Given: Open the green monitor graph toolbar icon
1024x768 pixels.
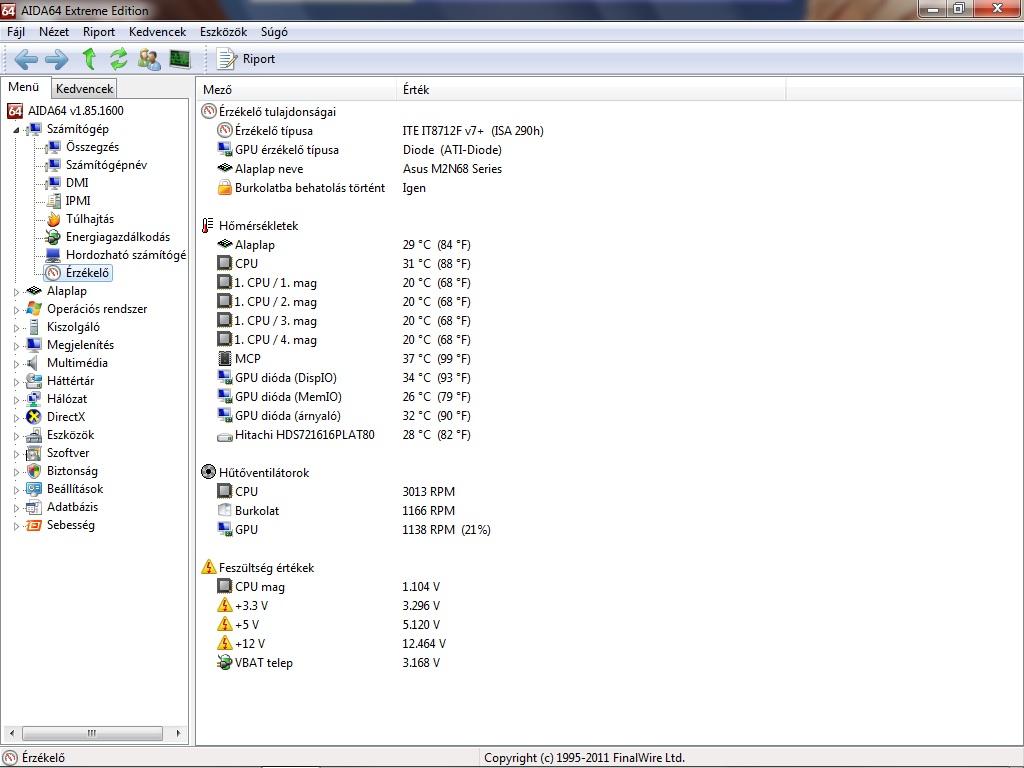Looking at the screenshot, I should pyautogui.click(x=180, y=59).
